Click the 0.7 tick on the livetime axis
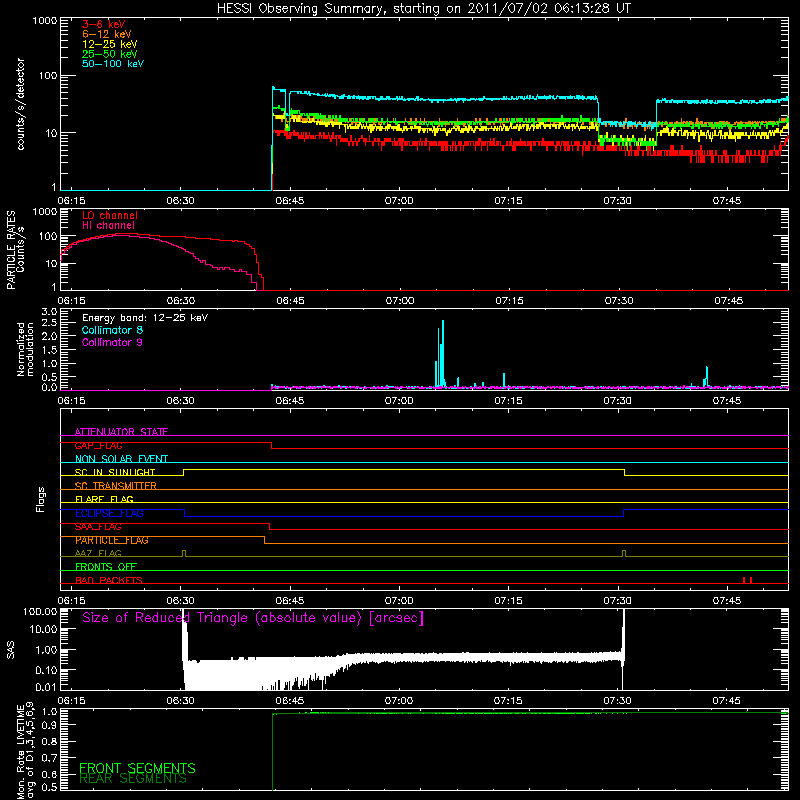Screen dimensions: 800x800 [49, 757]
